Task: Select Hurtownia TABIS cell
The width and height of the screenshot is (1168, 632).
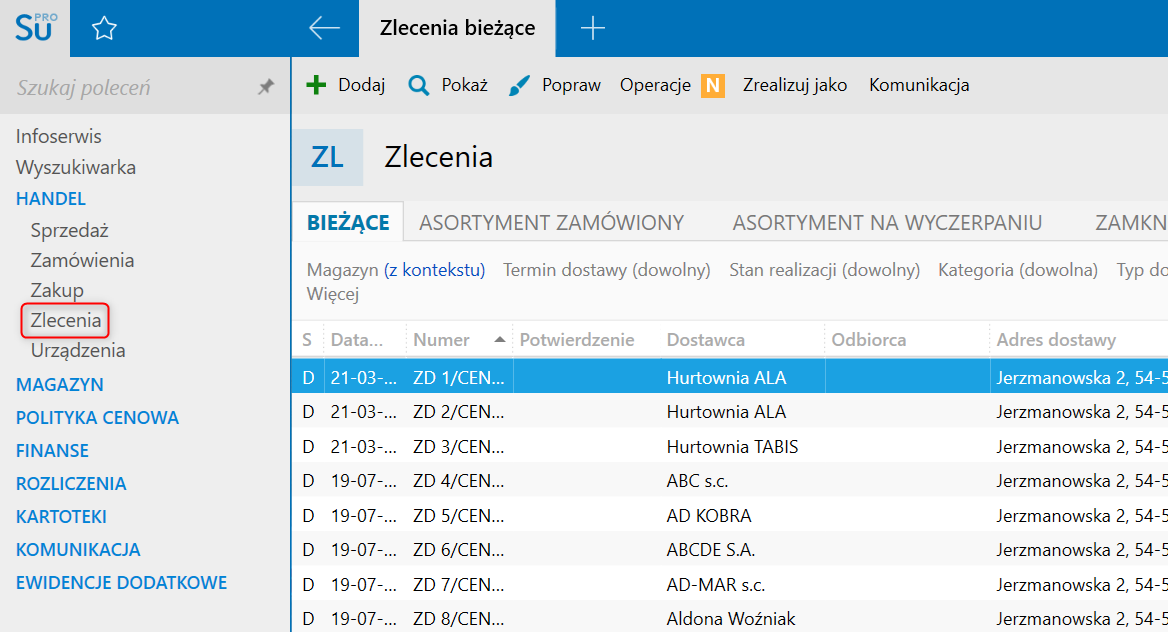Action: click(x=732, y=446)
